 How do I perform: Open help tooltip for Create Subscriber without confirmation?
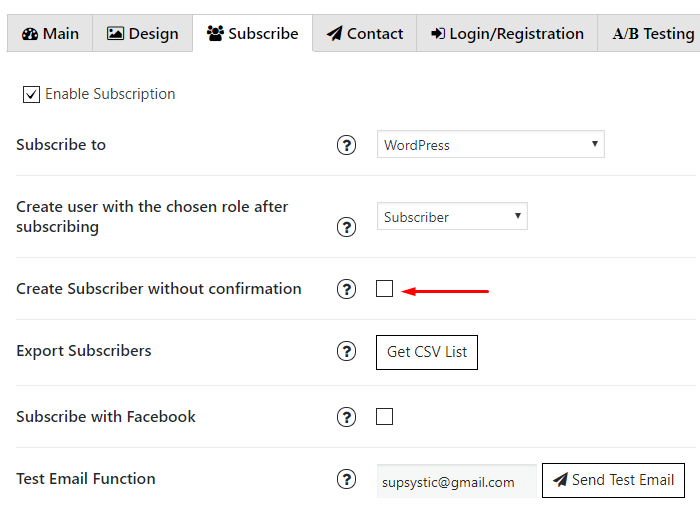pyautogui.click(x=346, y=289)
